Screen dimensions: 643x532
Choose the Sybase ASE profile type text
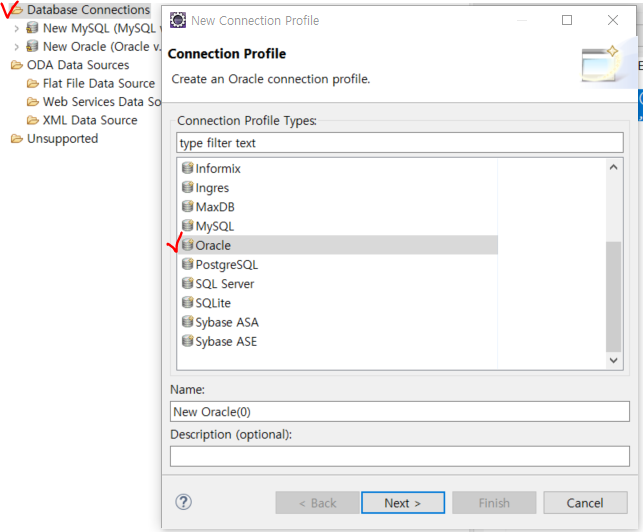click(226, 342)
